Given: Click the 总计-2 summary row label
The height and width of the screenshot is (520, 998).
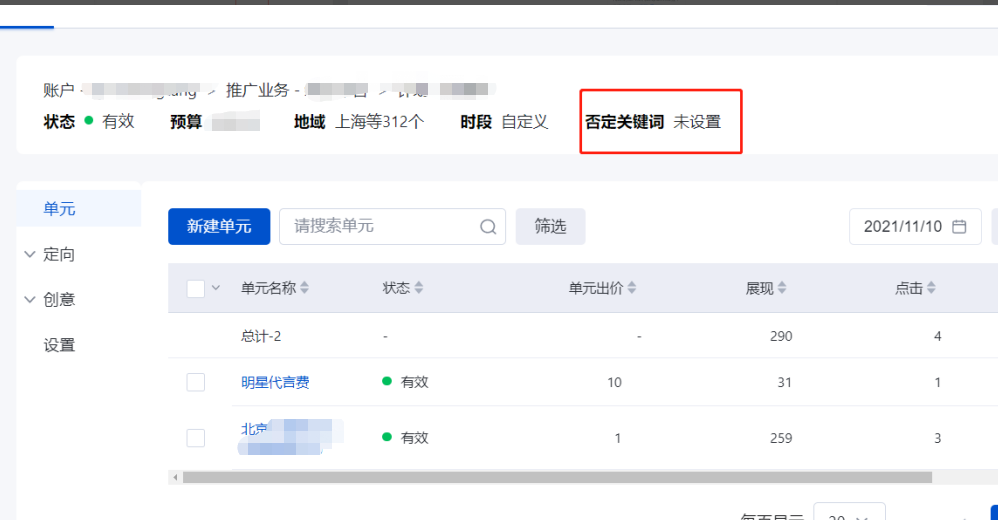Looking at the screenshot, I should 261,336.
